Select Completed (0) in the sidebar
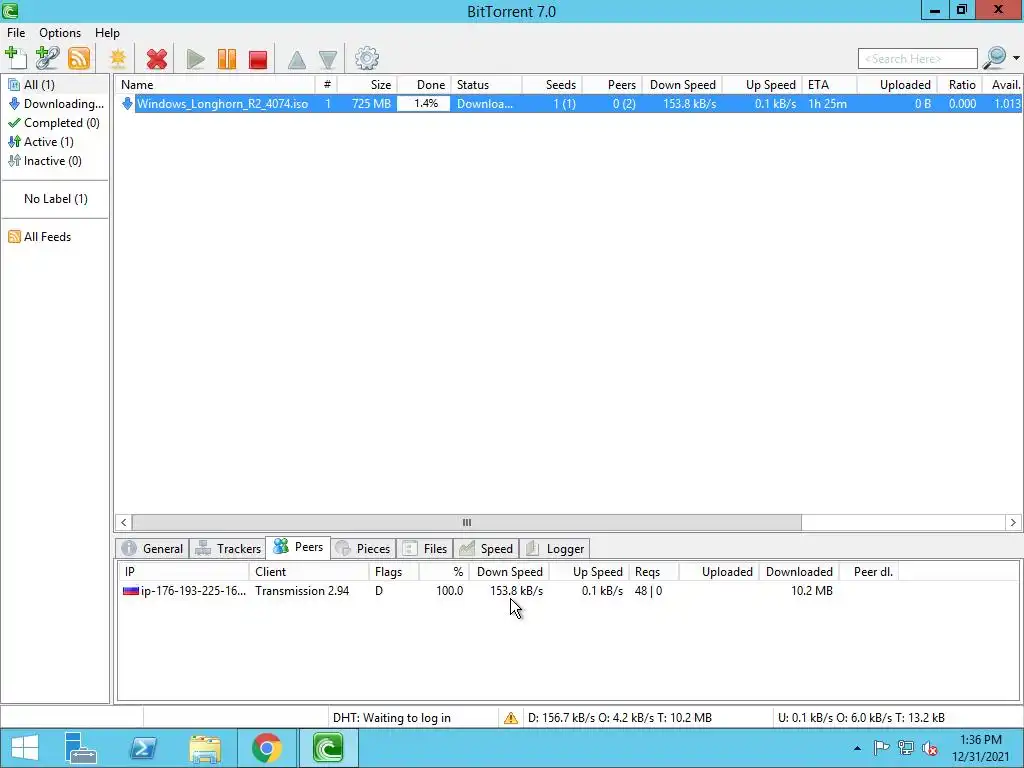Image resolution: width=1024 pixels, height=768 pixels. [x=56, y=123]
